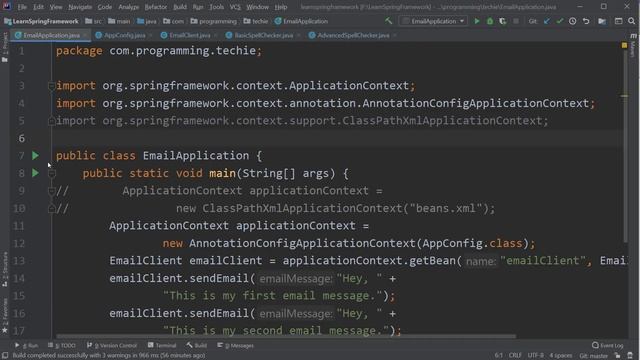
Task: Open the Messages tool window
Action: point(236,345)
